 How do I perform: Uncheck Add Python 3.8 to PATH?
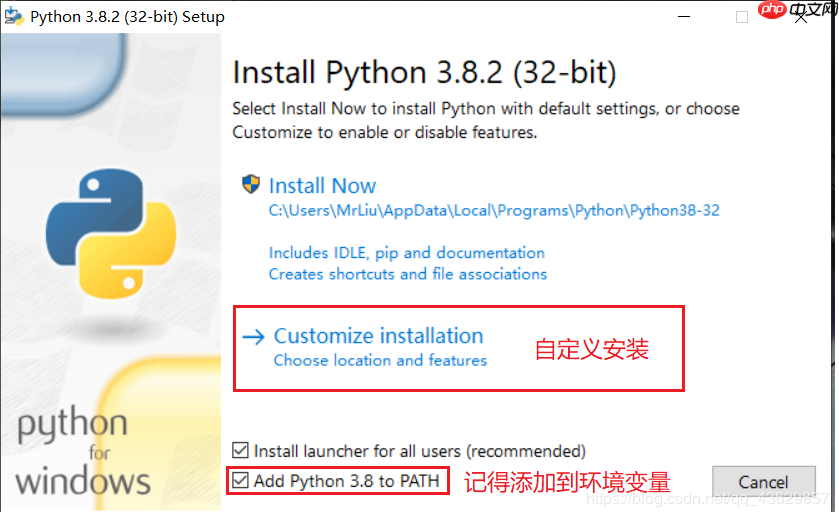(x=240, y=480)
